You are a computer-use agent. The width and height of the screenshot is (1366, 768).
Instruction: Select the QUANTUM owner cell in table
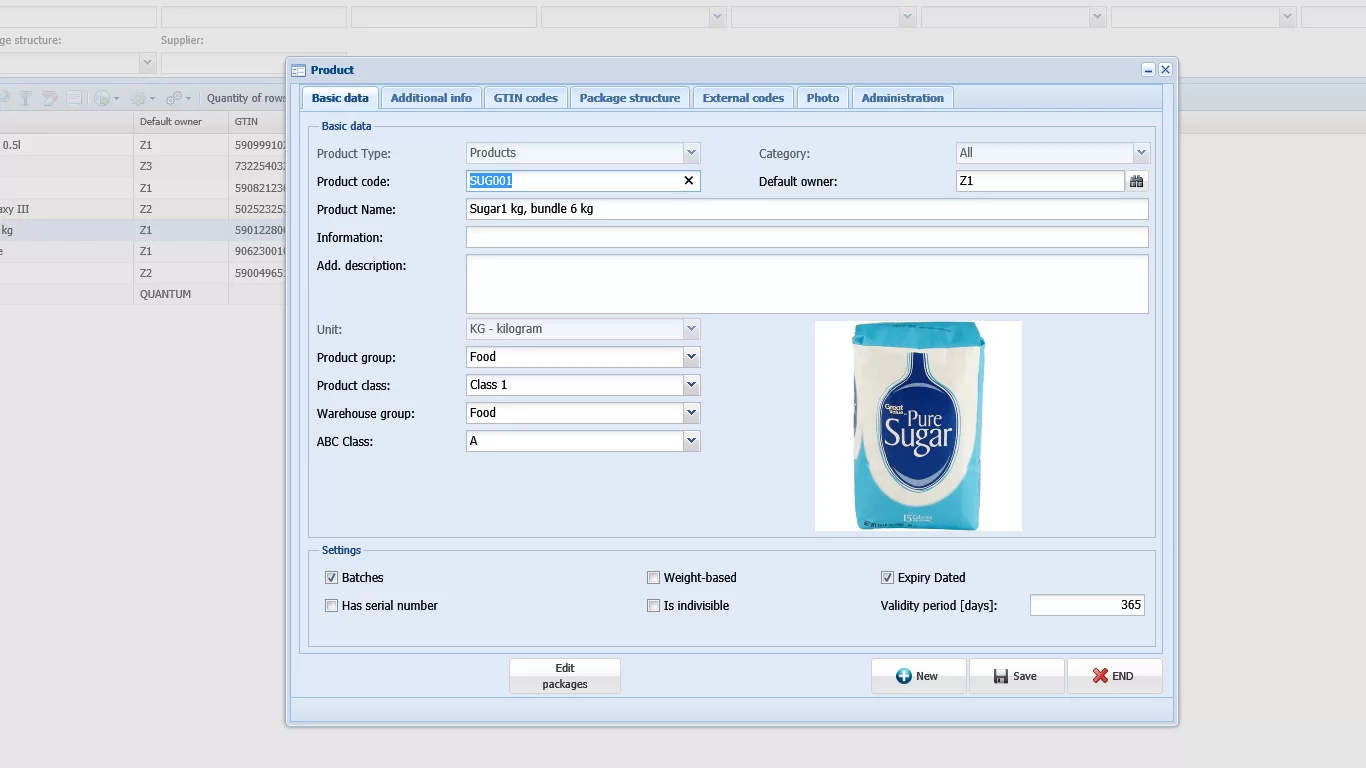point(181,294)
